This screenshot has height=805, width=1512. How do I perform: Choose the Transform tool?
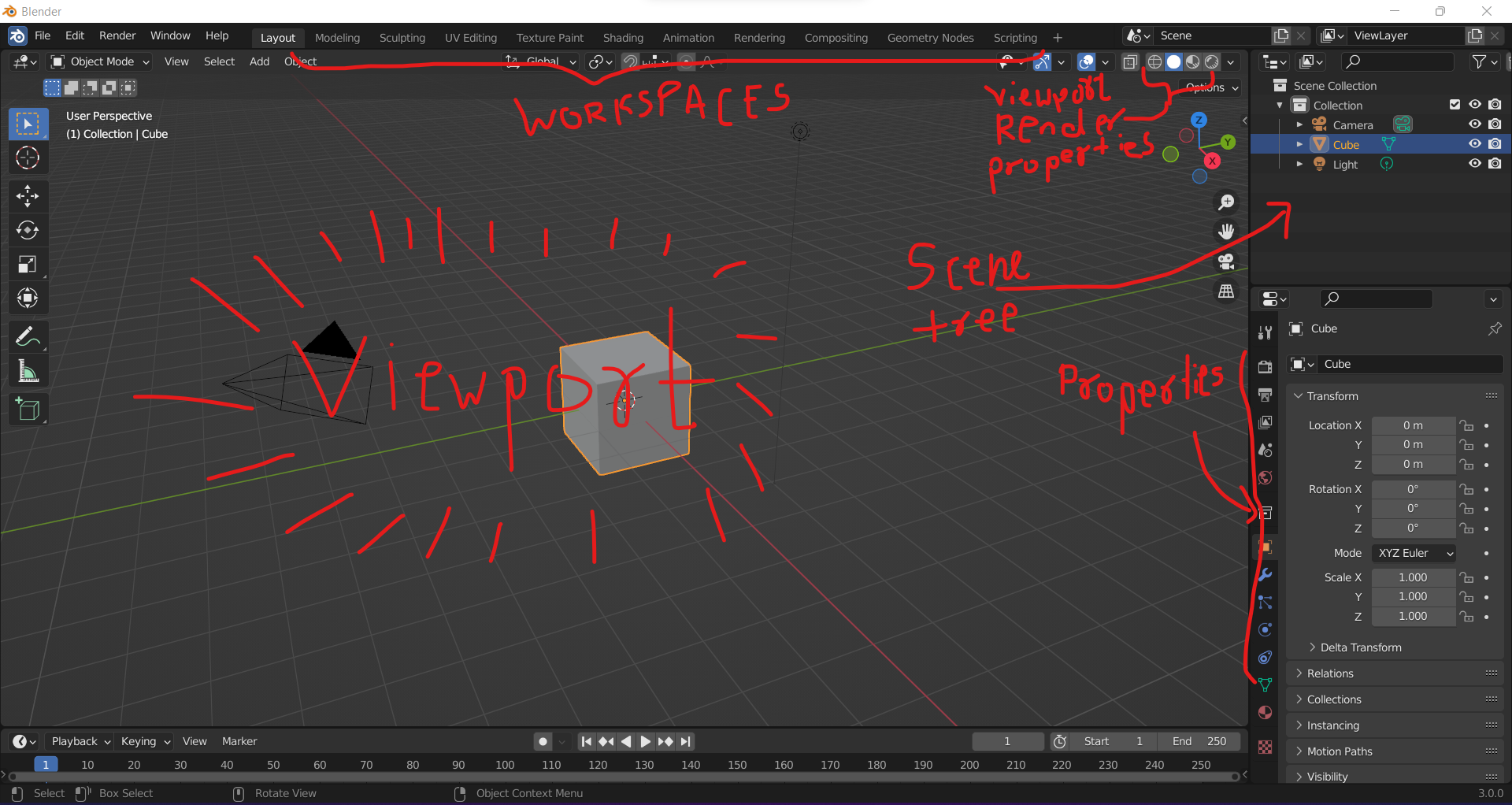click(x=28, y=298)
